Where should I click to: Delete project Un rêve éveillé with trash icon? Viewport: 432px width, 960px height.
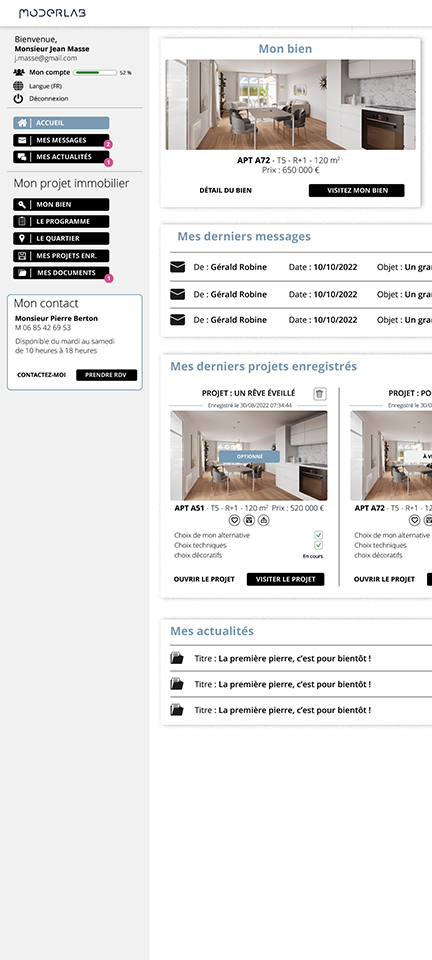pyautogui.click(x=320, y=394)
